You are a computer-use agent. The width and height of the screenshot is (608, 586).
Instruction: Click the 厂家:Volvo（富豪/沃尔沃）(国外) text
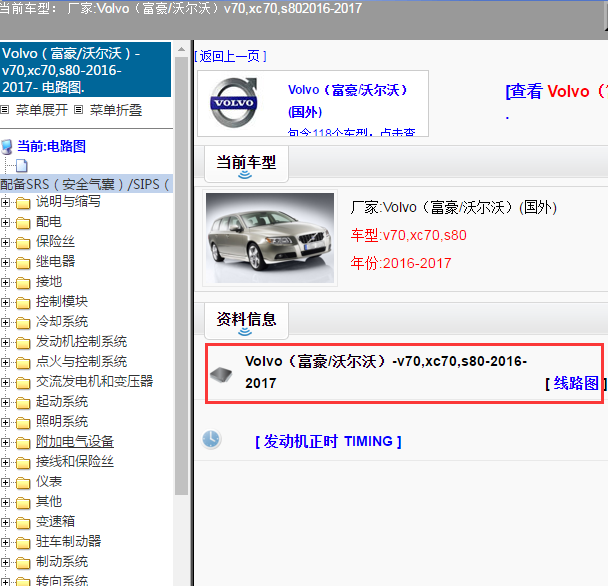tap(454, 207)
